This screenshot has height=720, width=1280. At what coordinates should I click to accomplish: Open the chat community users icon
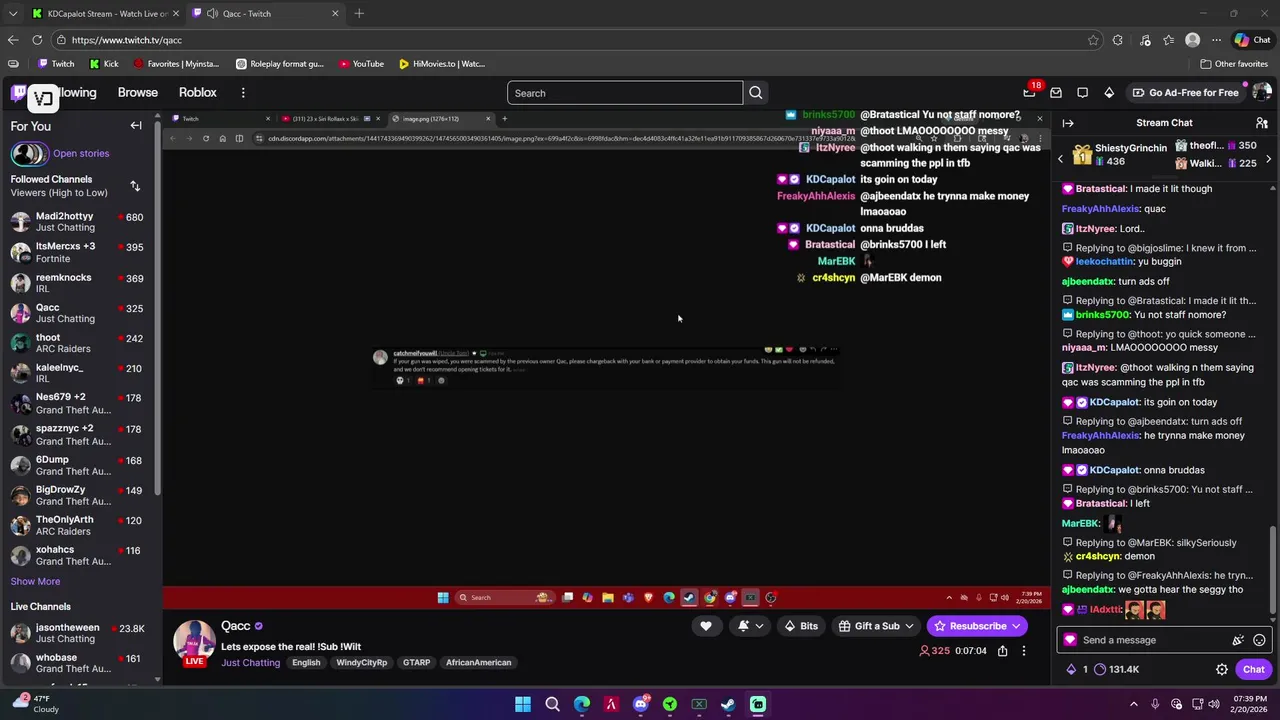point(1262,123)
